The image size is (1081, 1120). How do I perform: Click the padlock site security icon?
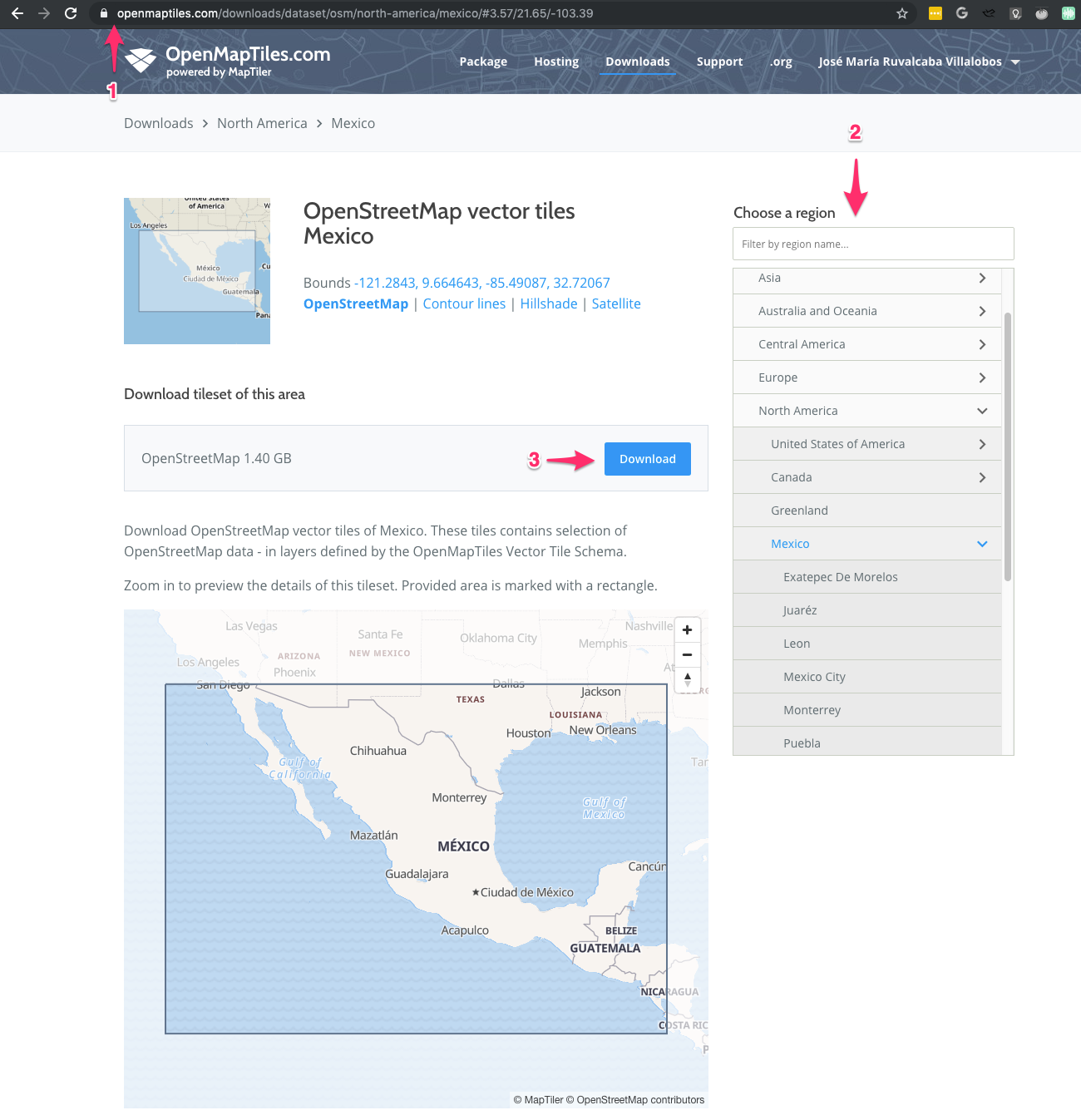click(x=104, y=13)
